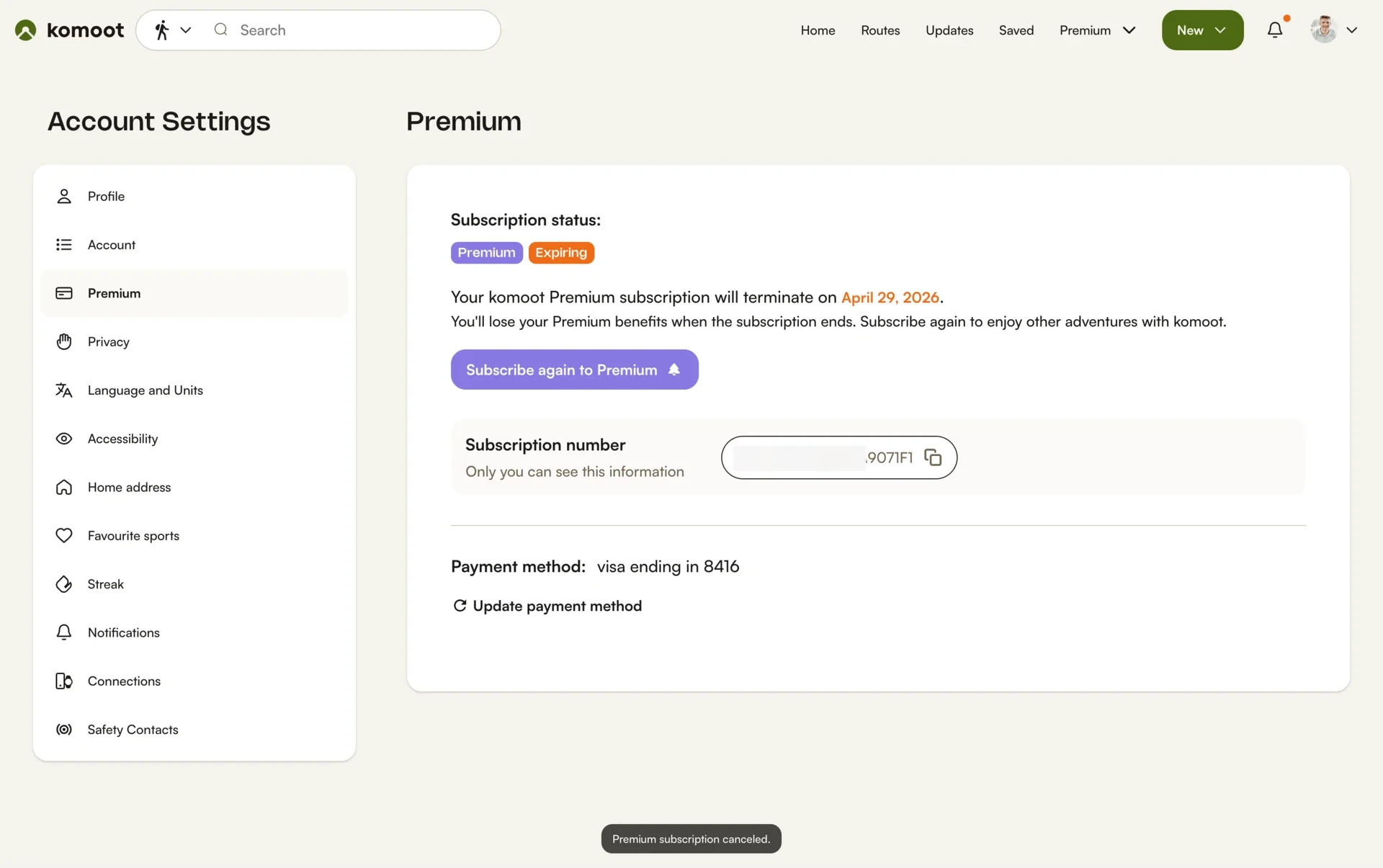The height and width of the screenshot is (868, 1383).
Task: Click the Favourite sports heart icon
Action: pos(64,535)
